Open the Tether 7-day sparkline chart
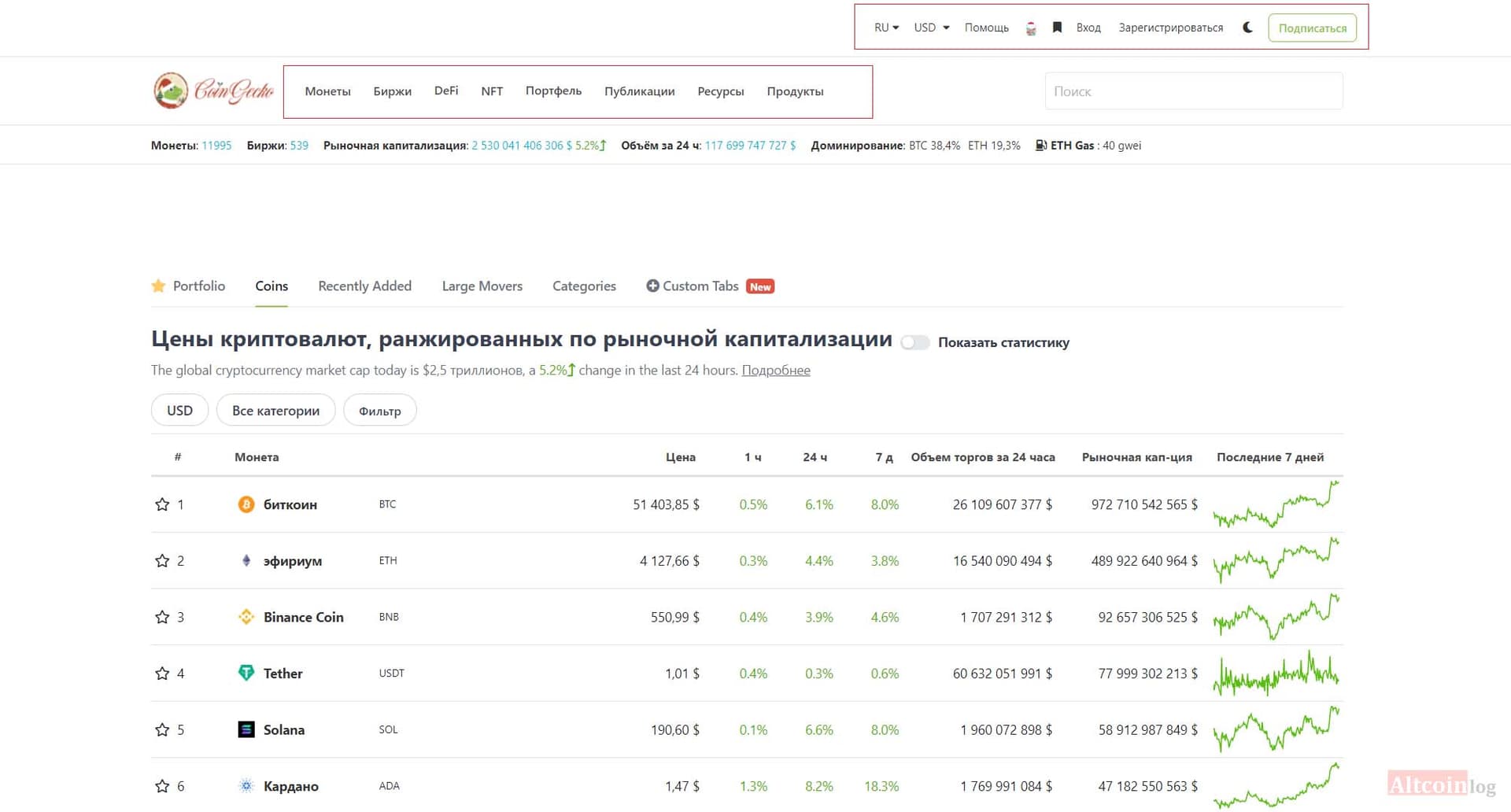This screenshot has height=812, width=1511. pyautogui.click(x=1276, y=674)
